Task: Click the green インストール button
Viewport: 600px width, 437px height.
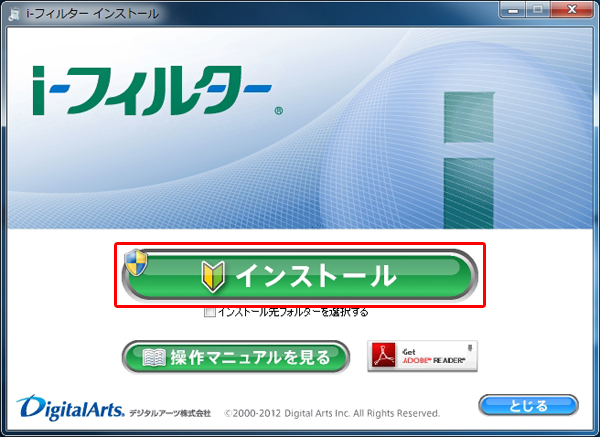Action: pos(300,275)
